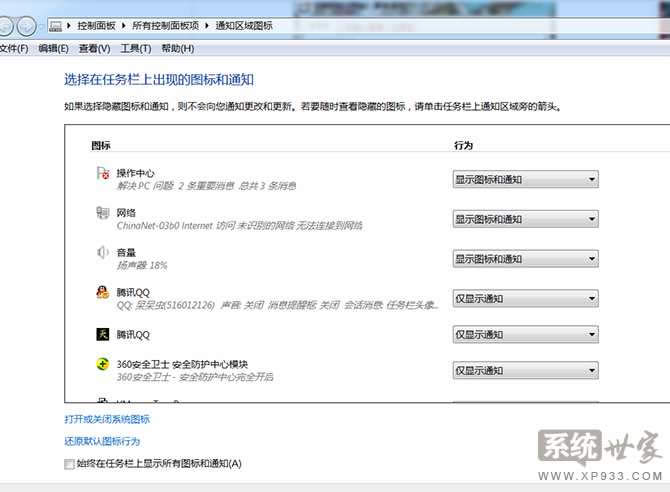The height and width of the screenshot is (492, 670).
Task: Select the 网络 item name
Action: tap(126, 213)
